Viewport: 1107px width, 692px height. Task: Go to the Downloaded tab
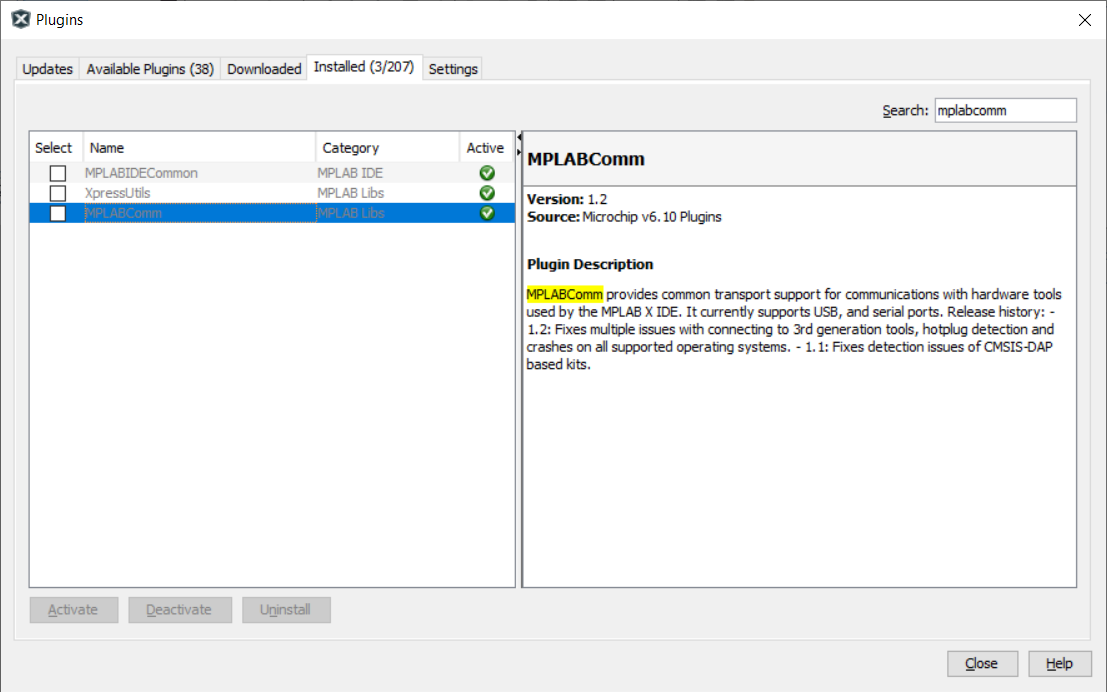pos(264,69)
